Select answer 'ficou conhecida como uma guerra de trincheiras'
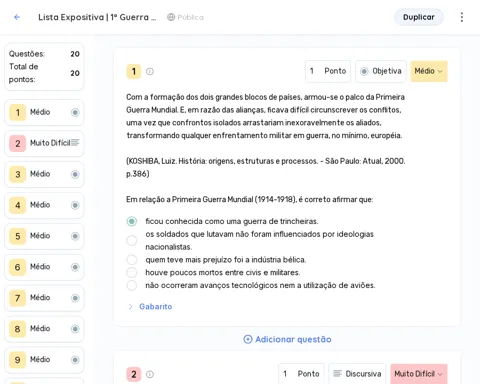 point(132,221)
